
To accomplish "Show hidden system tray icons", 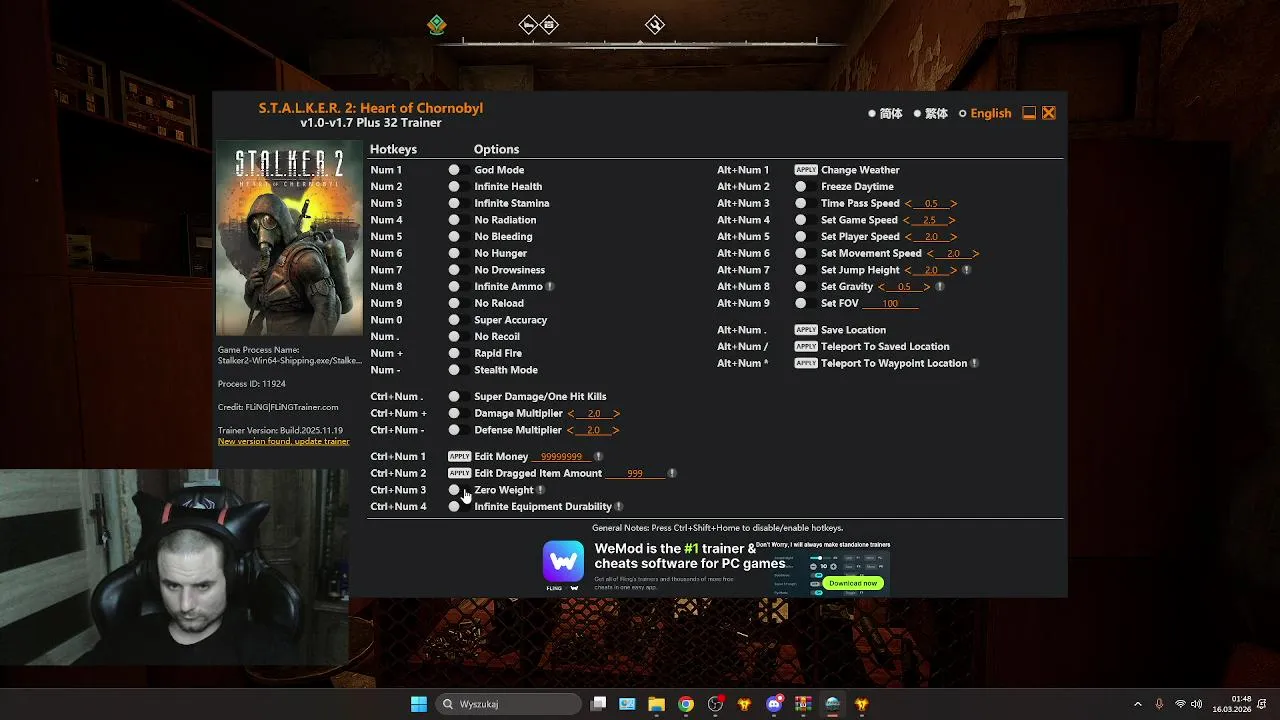I will [1137, 704].
